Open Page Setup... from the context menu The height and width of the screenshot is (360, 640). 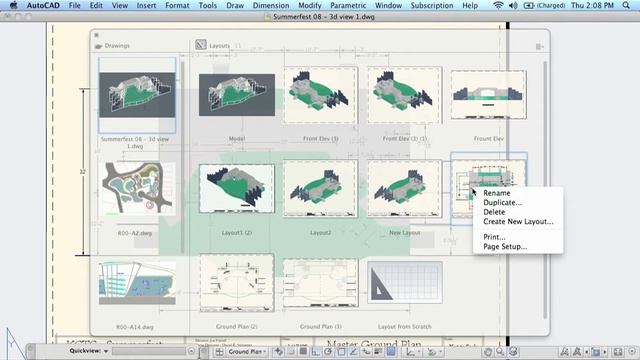tap(505, 247)
